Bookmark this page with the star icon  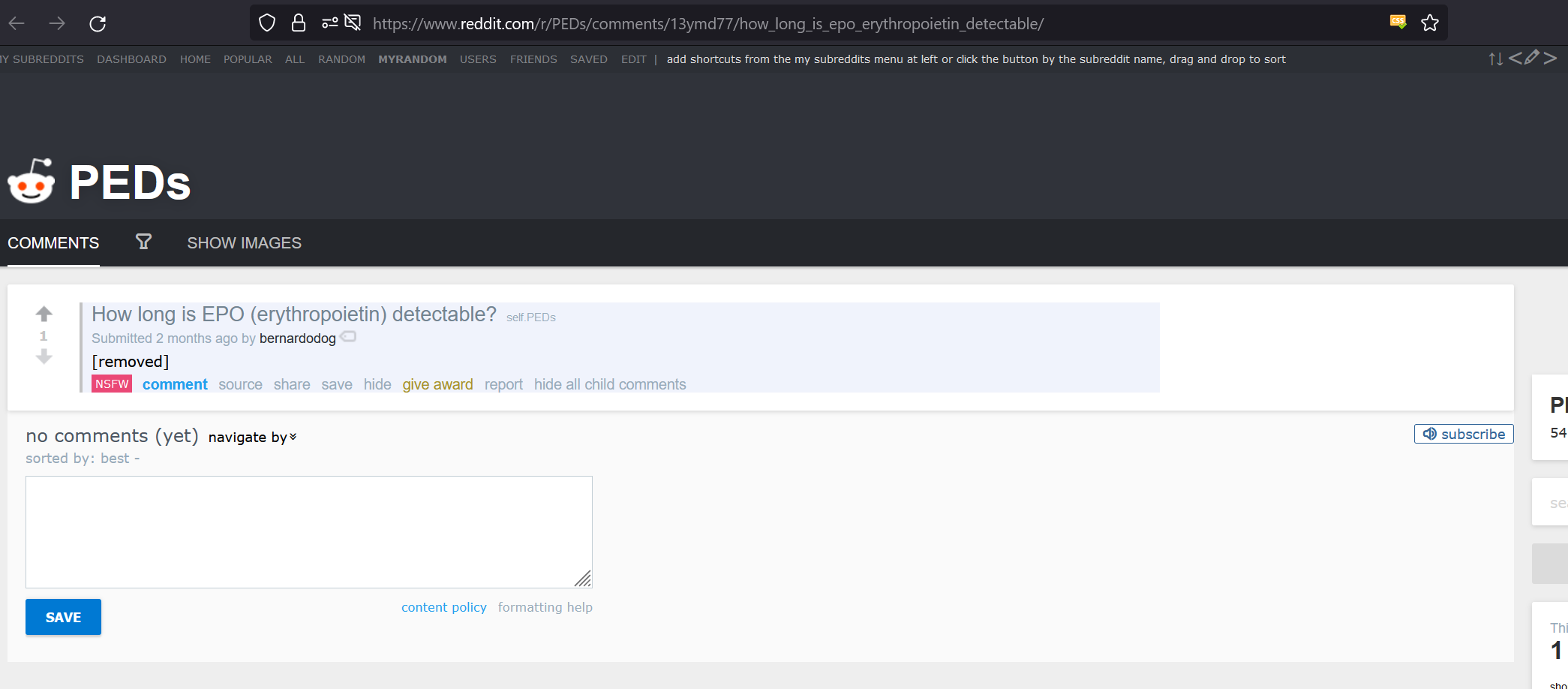[x=1429, y=23]
